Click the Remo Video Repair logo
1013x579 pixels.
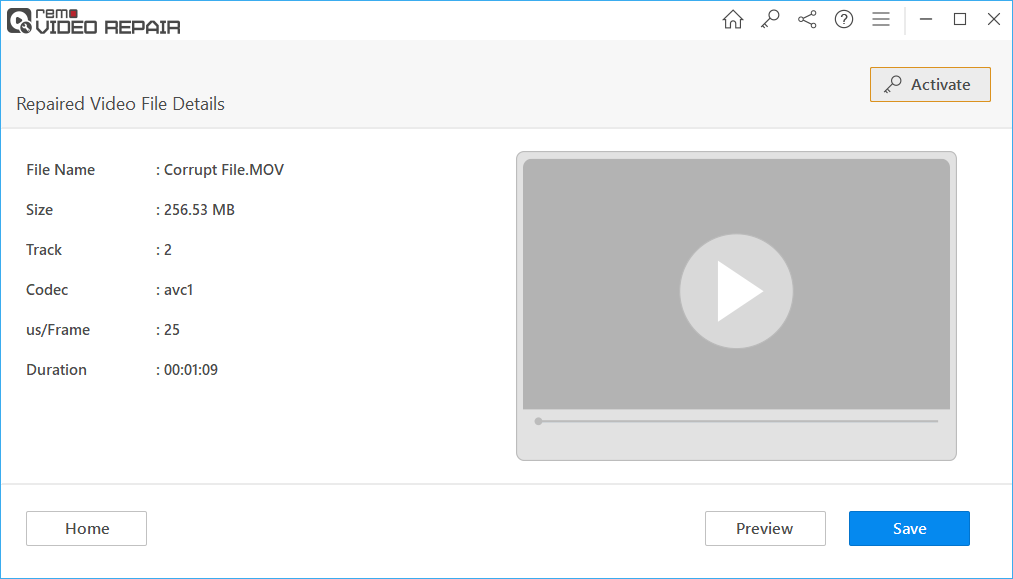[x=93, y=22]
